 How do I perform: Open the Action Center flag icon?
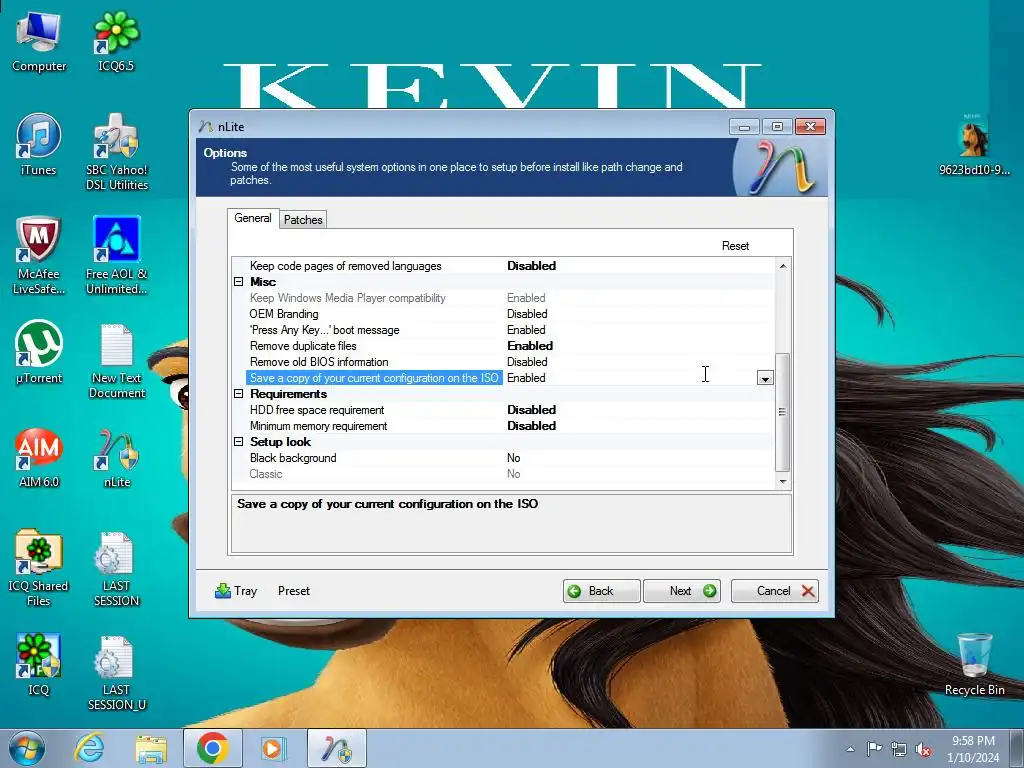[874, 748]
